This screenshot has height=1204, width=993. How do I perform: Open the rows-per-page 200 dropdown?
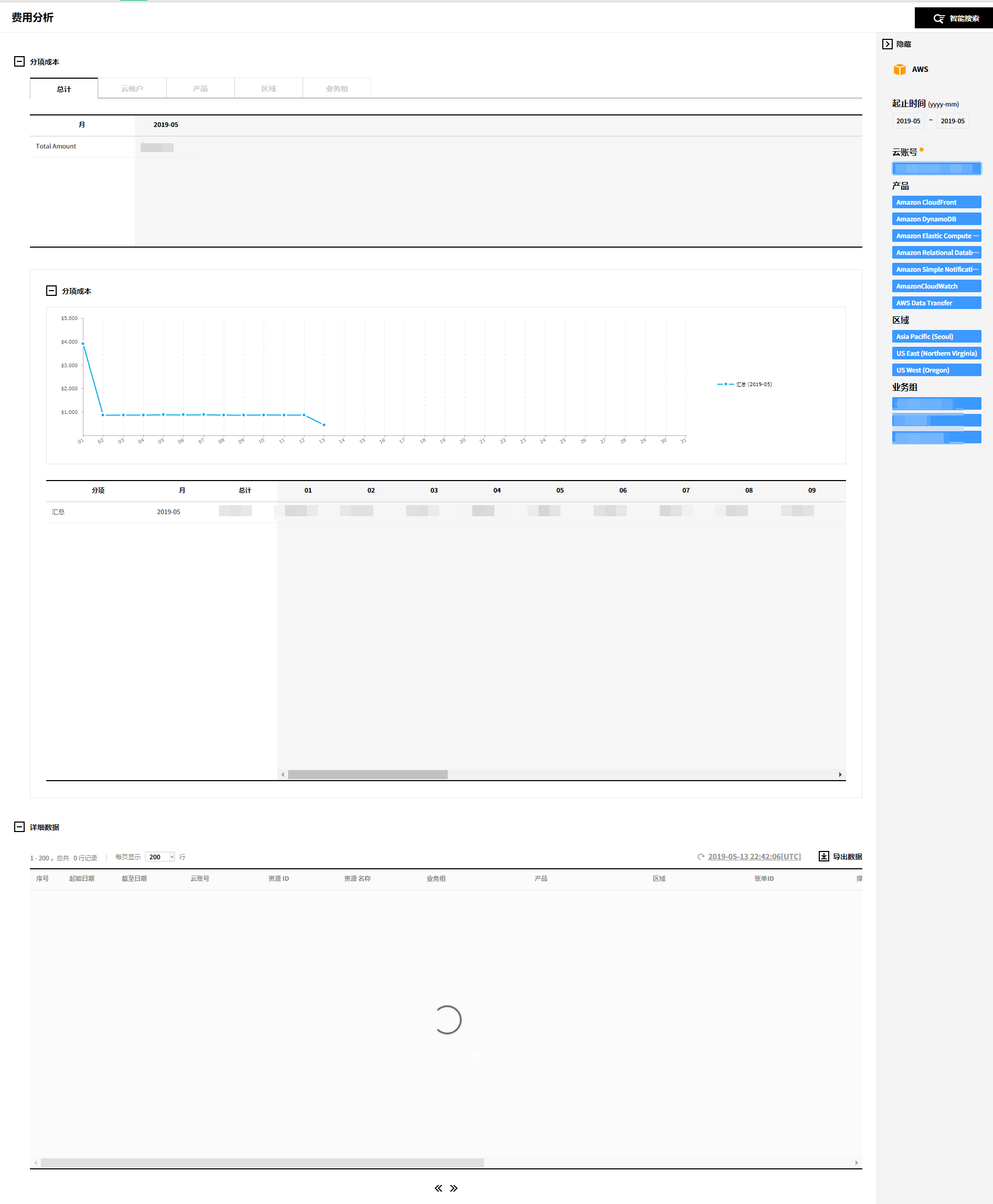tap(160, 856)
